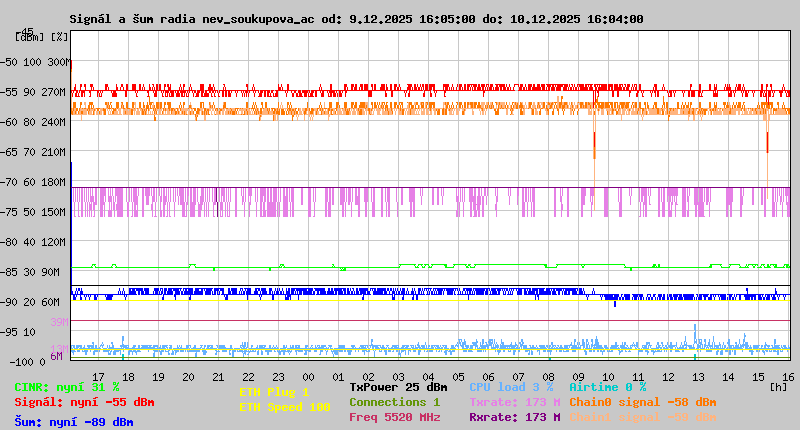Click the '-85 30 90M' y-axis label
This screenshot has height=430, width=800.
click(30, 272)
